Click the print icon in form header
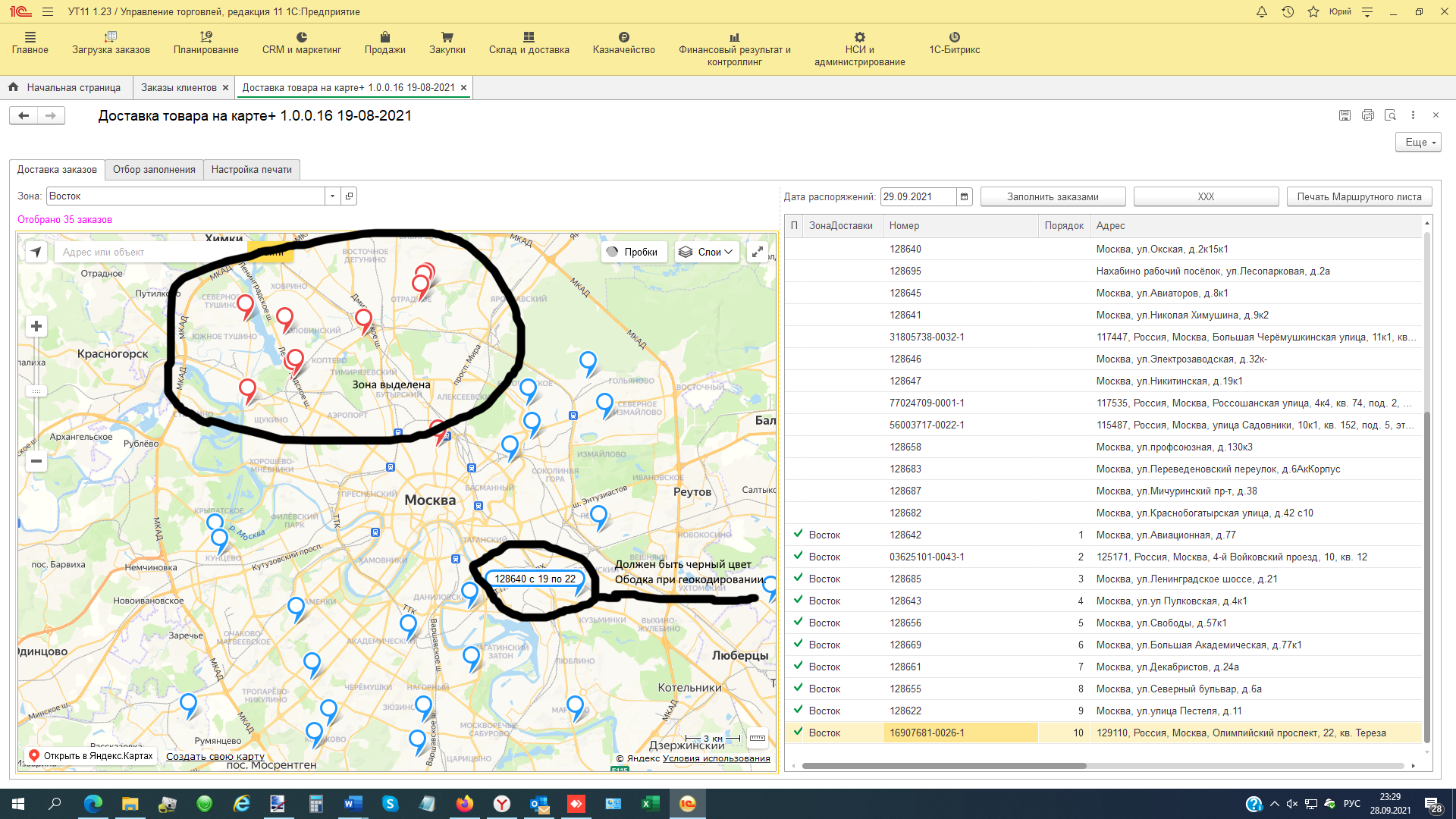 click(x=1367, y=115)
